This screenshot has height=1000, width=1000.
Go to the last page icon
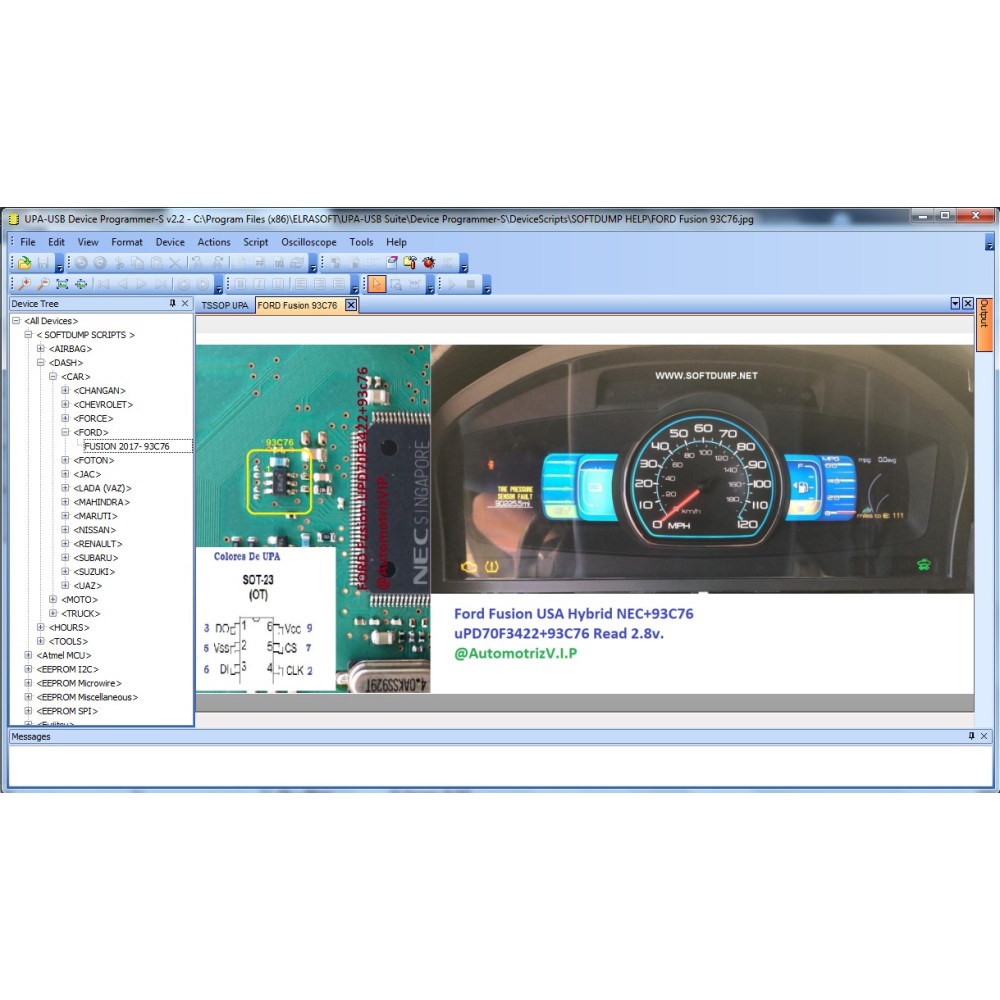(161, 284)
